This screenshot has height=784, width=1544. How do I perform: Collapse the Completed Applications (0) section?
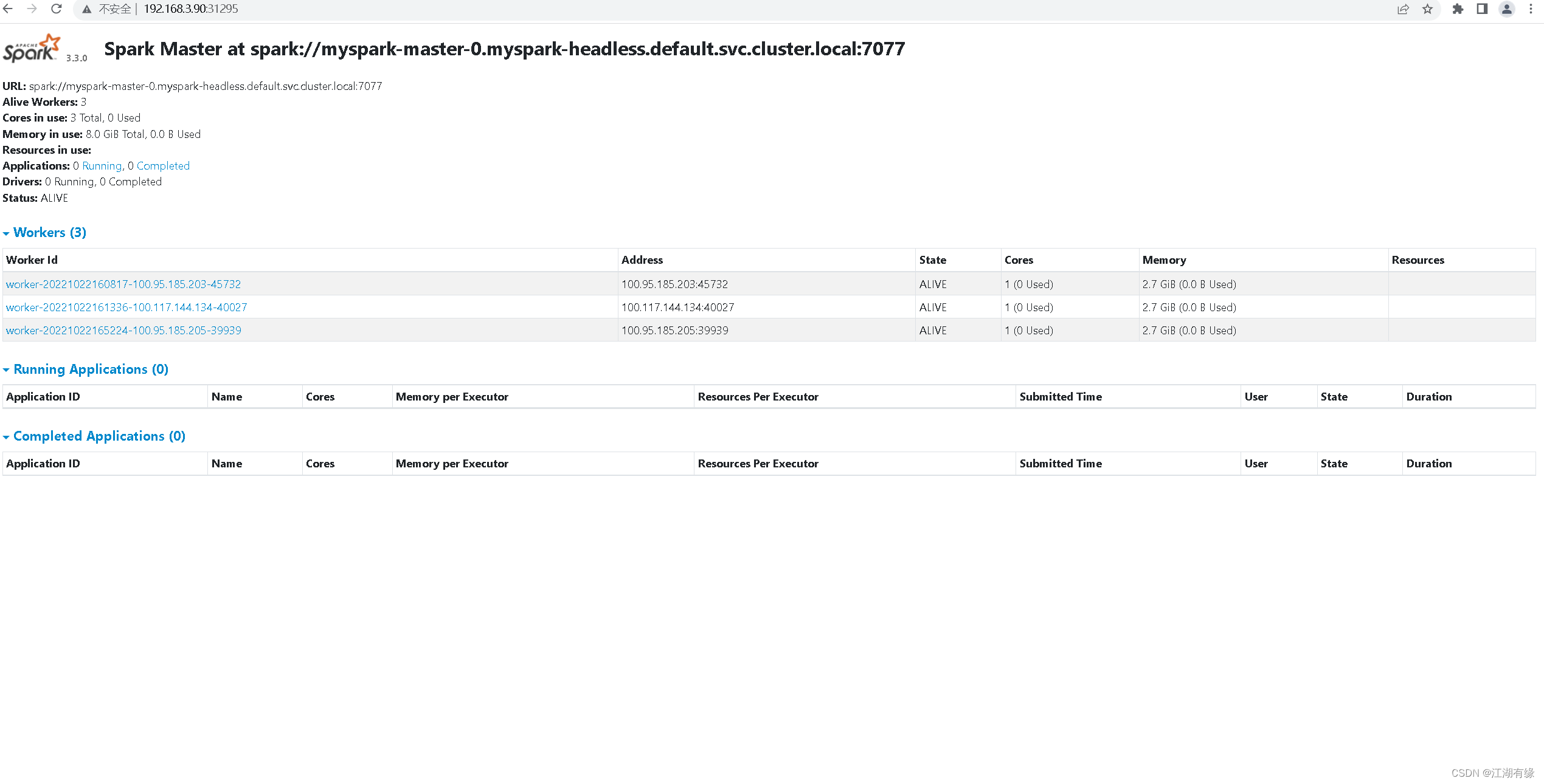pyautogui.click(x=94, y=436)
